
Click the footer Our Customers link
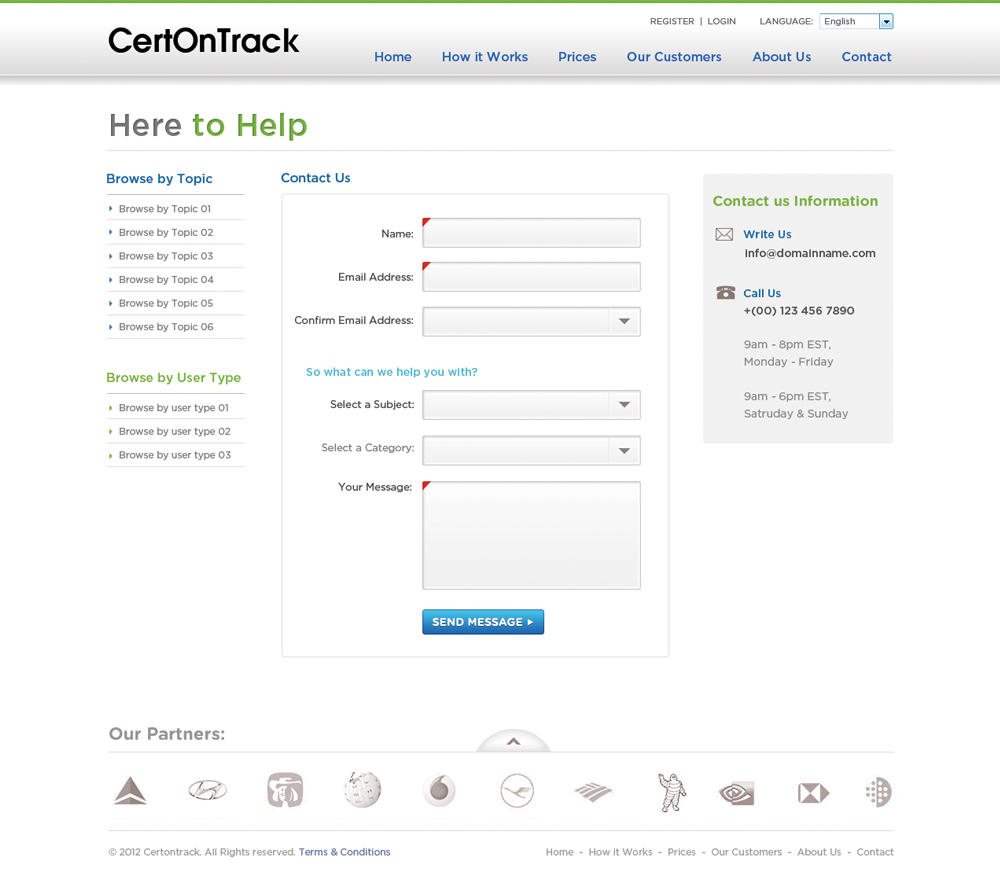746,852
